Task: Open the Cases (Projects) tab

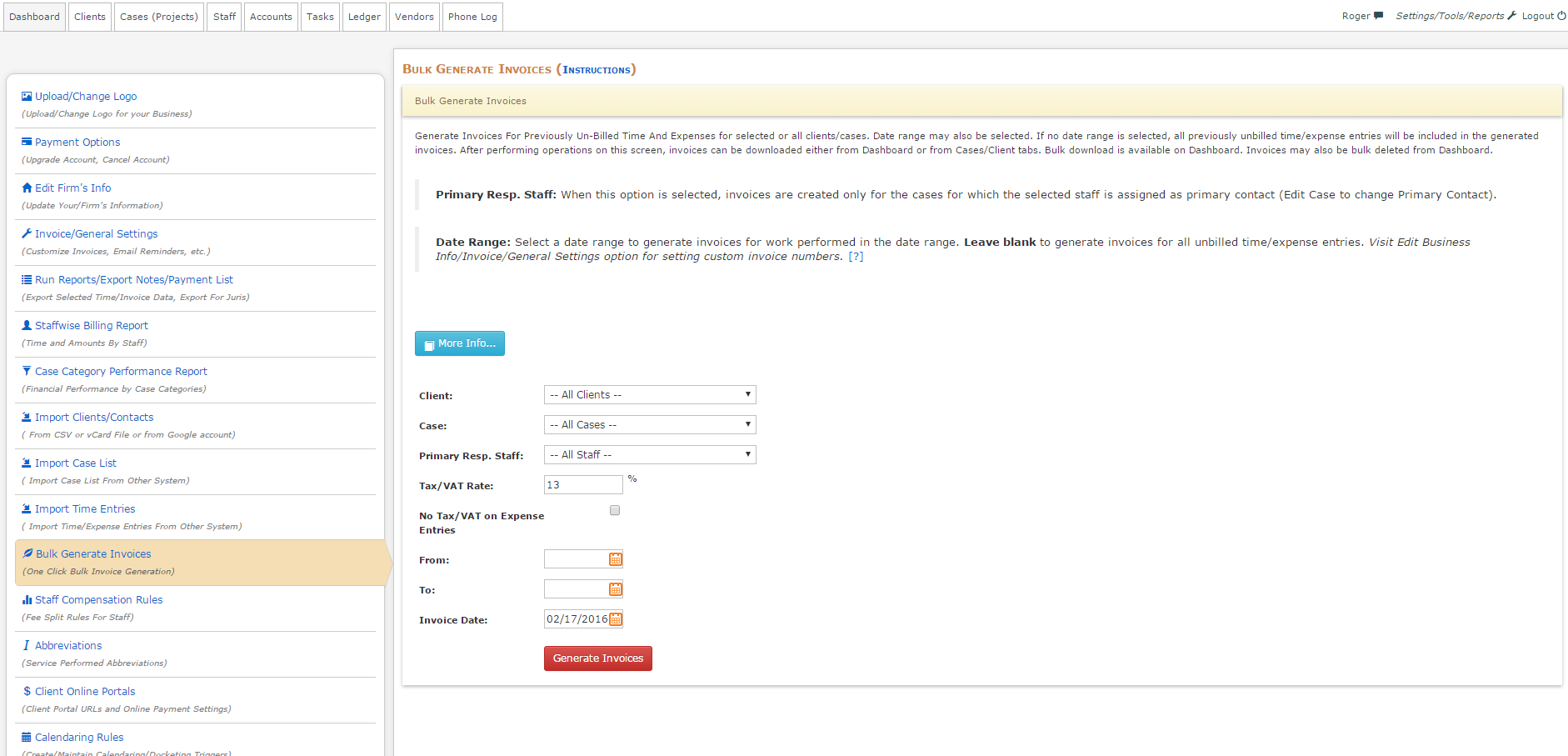Action: click(159, 17)
